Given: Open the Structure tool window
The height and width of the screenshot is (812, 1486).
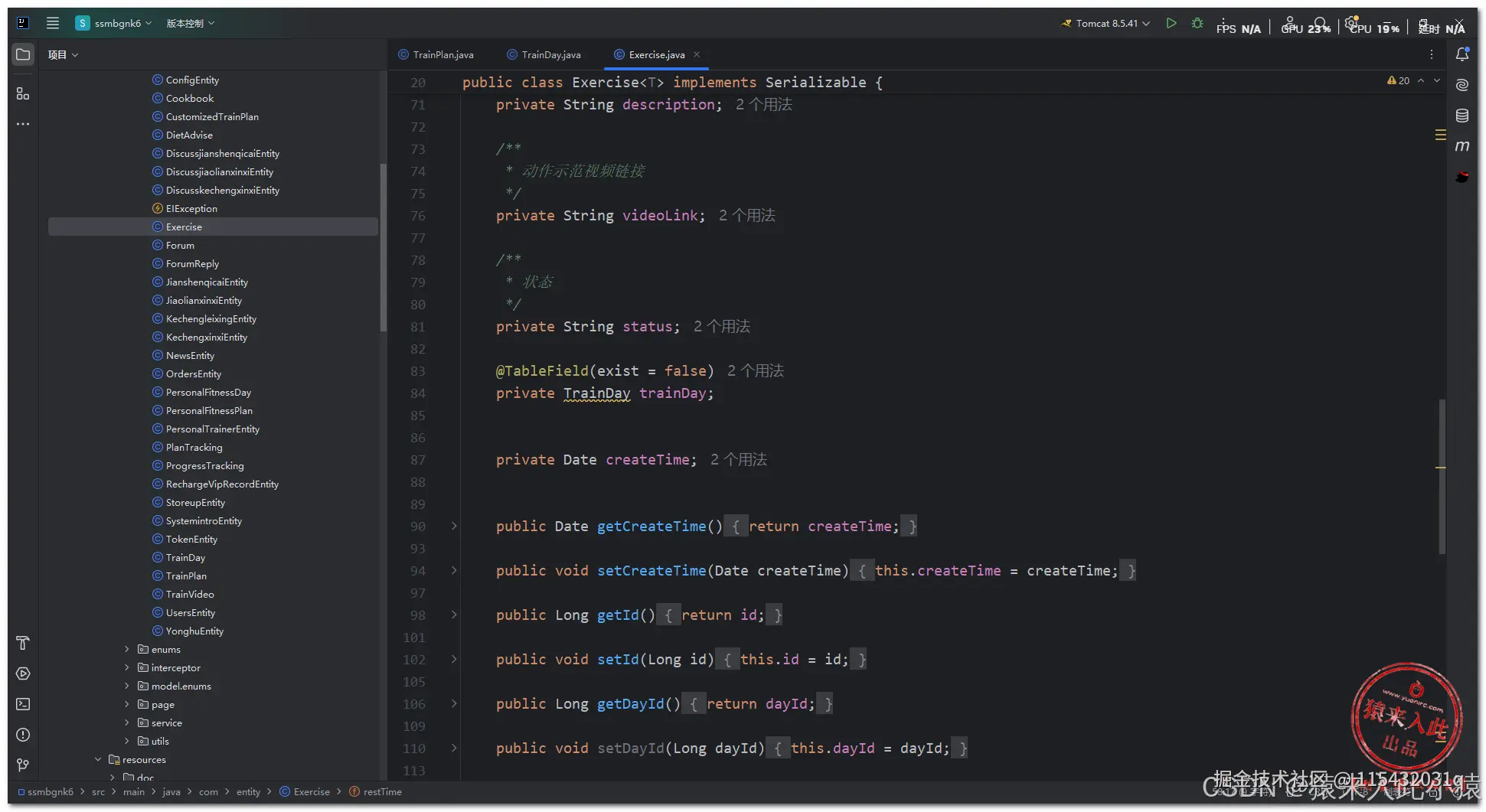Looking at the screenshot, I should click(23, 93).
